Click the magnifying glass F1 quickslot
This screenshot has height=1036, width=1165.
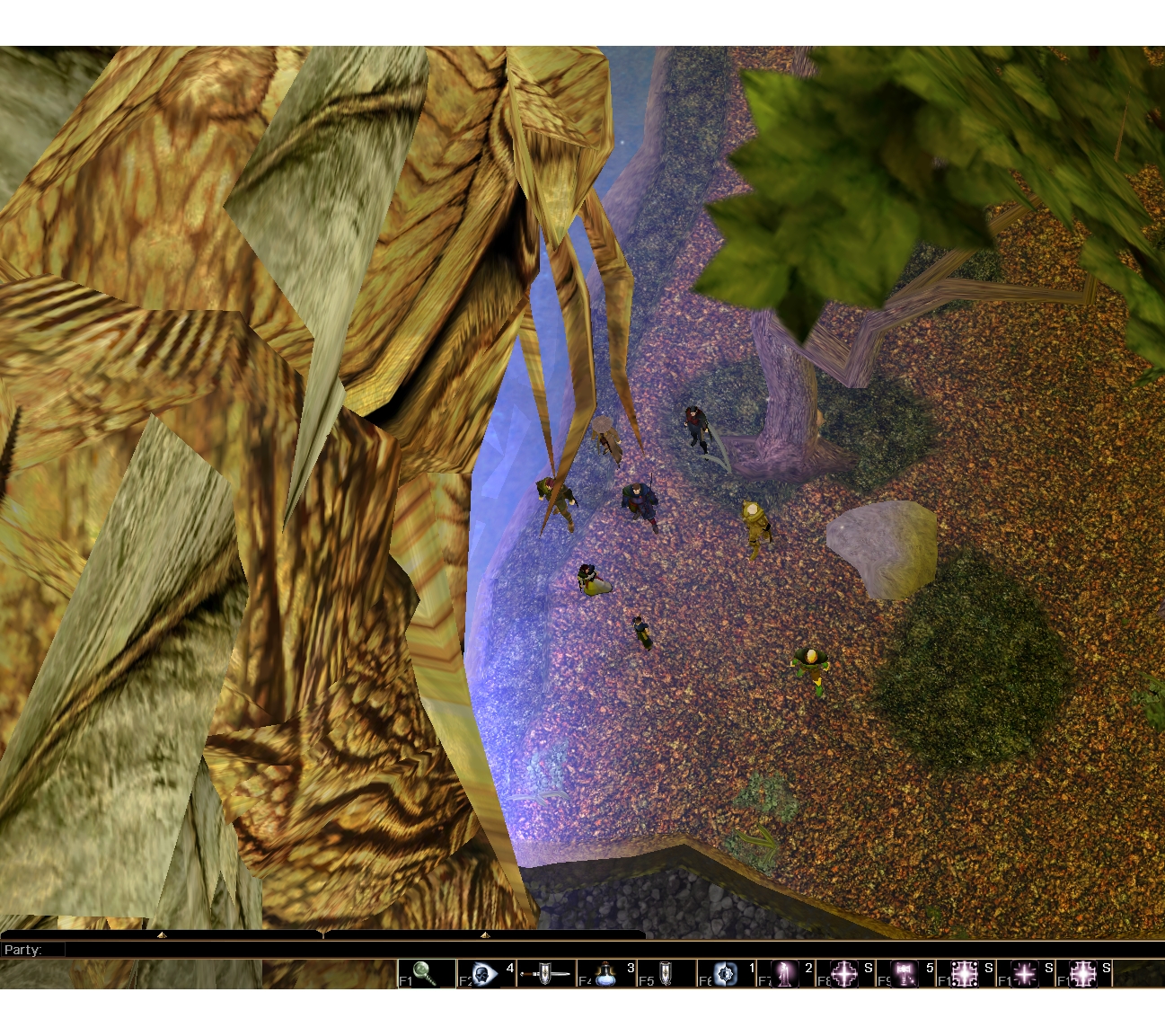[x=427, y=974]
